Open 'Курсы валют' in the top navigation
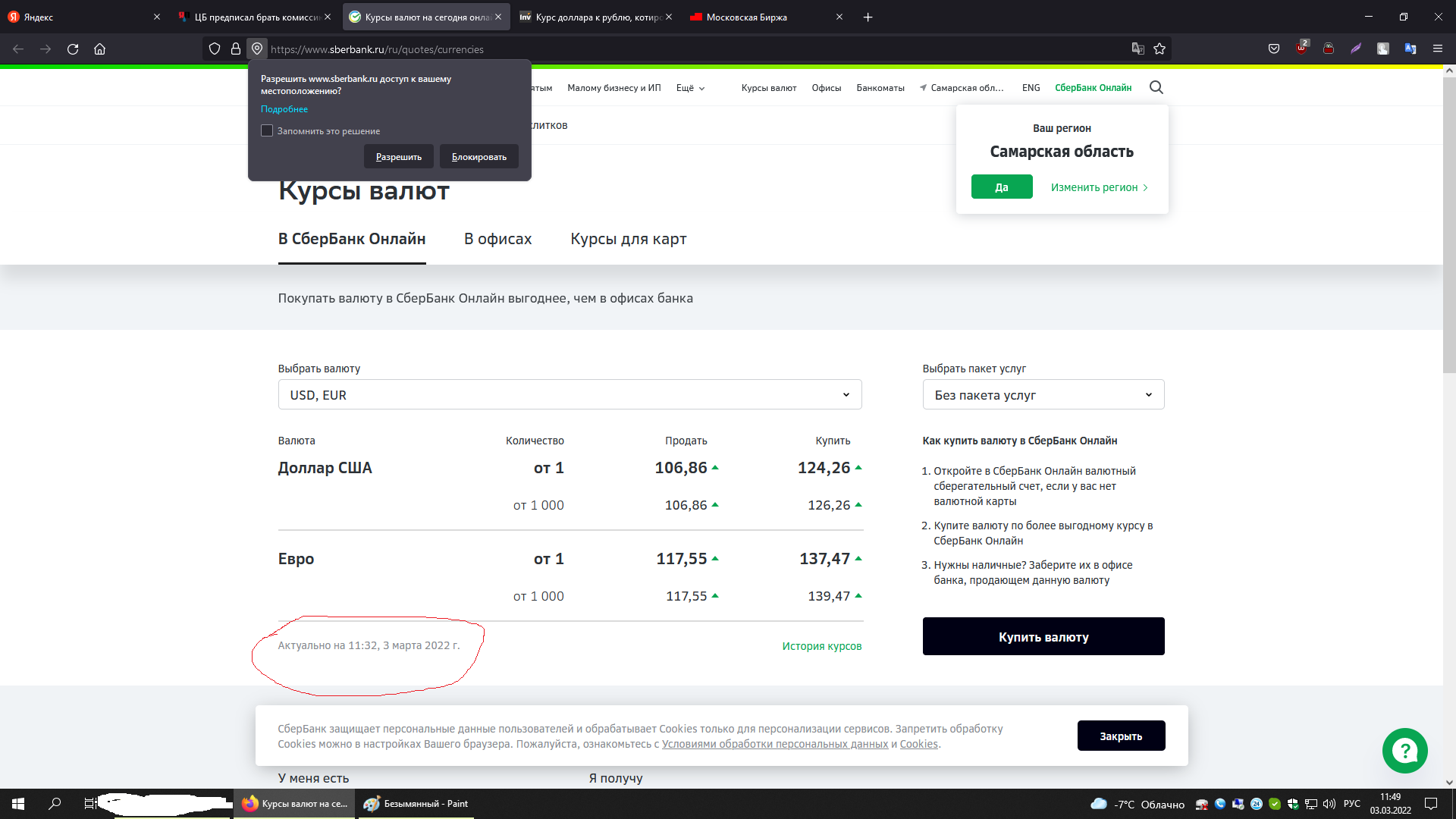The width and height of the screenshot is (1456, 819). pyautogui.click(x=769, y=88)
